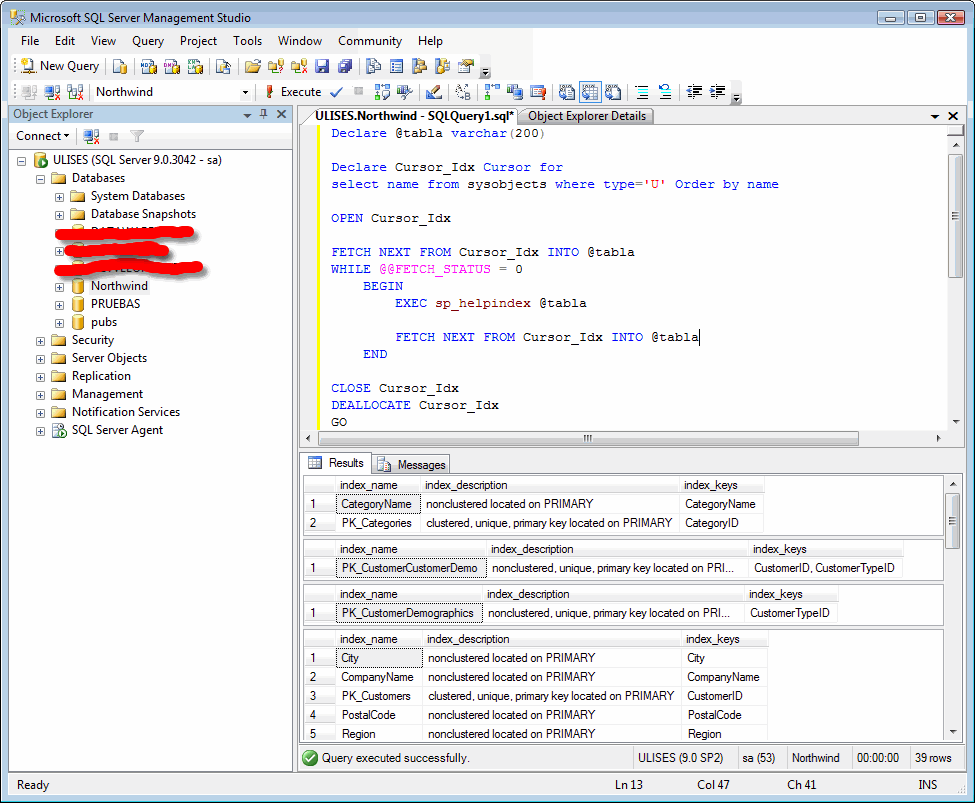
Task: Select the Notification Services tree item
Action: [x=126, y=412]
